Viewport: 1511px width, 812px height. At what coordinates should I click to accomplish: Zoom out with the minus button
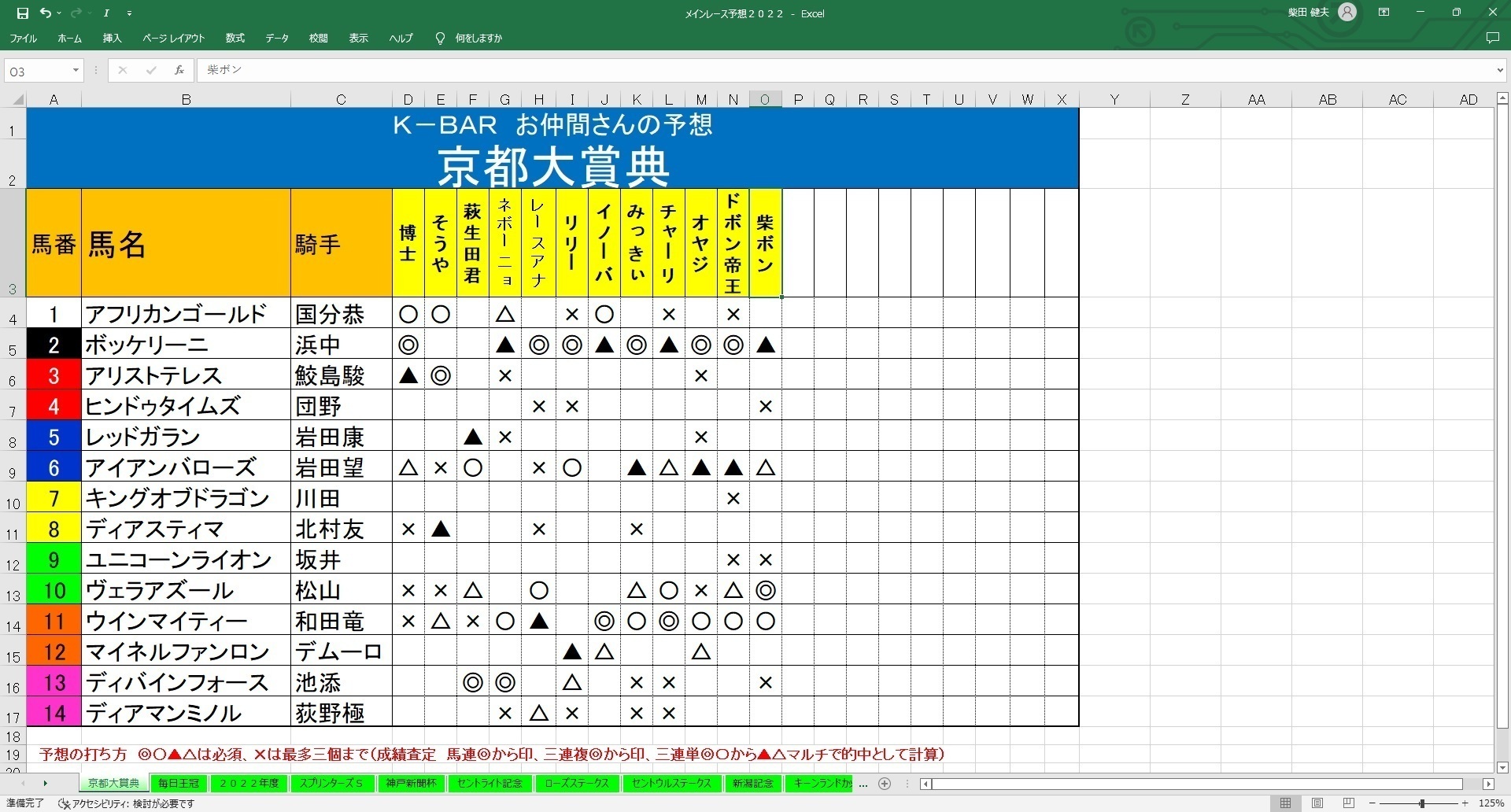pos(1374,803)
